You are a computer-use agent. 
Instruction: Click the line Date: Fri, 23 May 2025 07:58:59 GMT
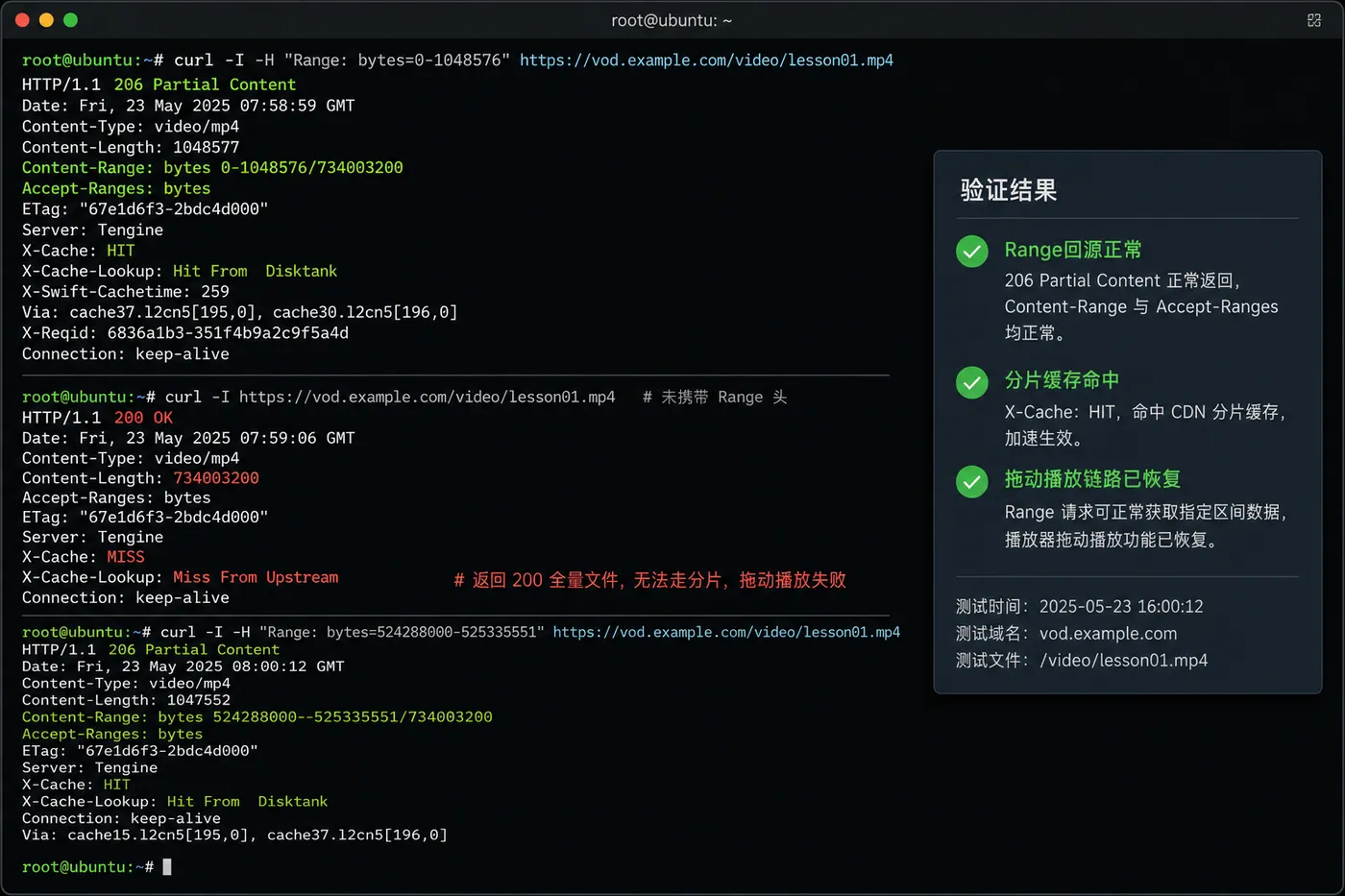click(x=188, y=106)
